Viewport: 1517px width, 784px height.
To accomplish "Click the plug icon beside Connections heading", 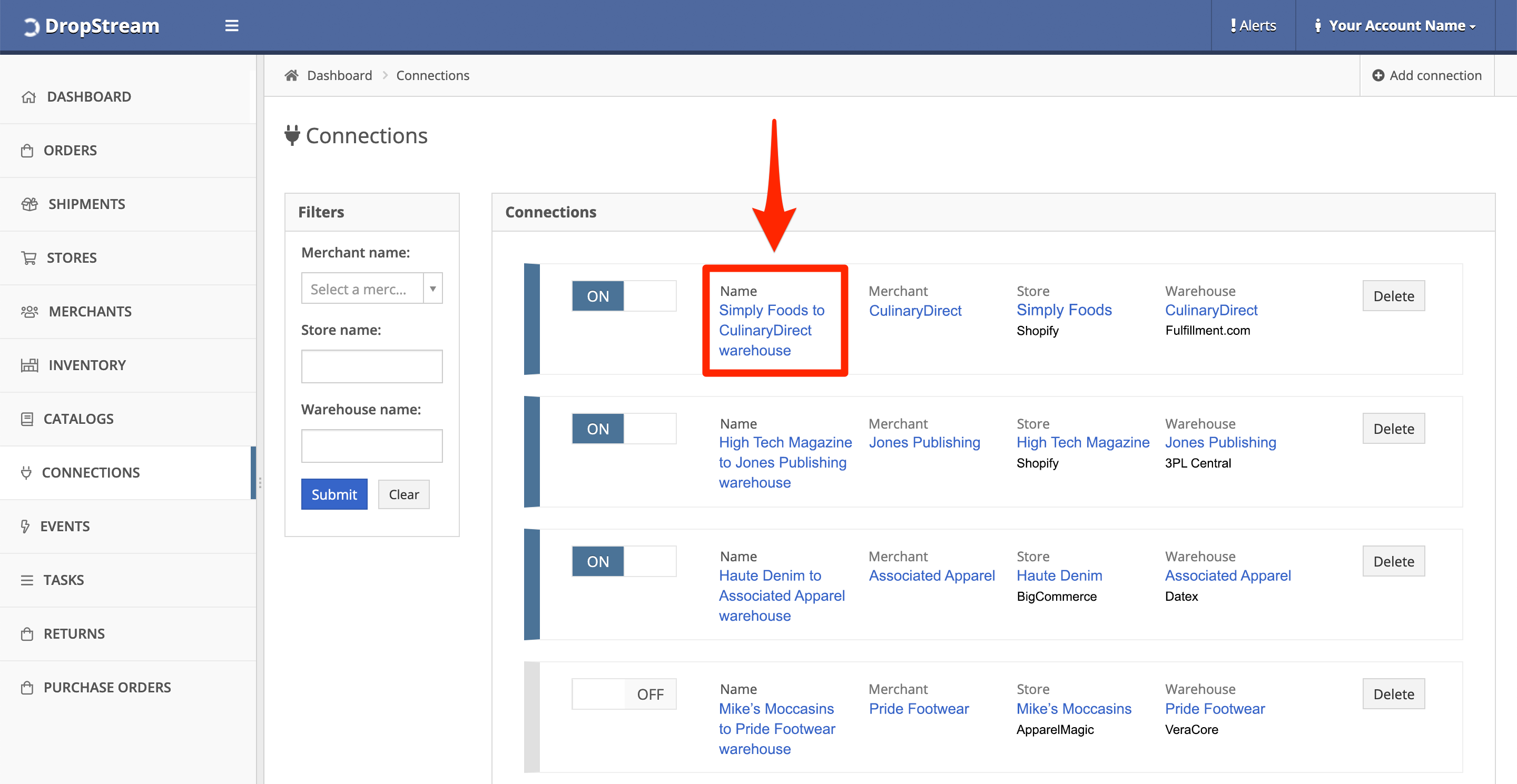I will 292,135.
